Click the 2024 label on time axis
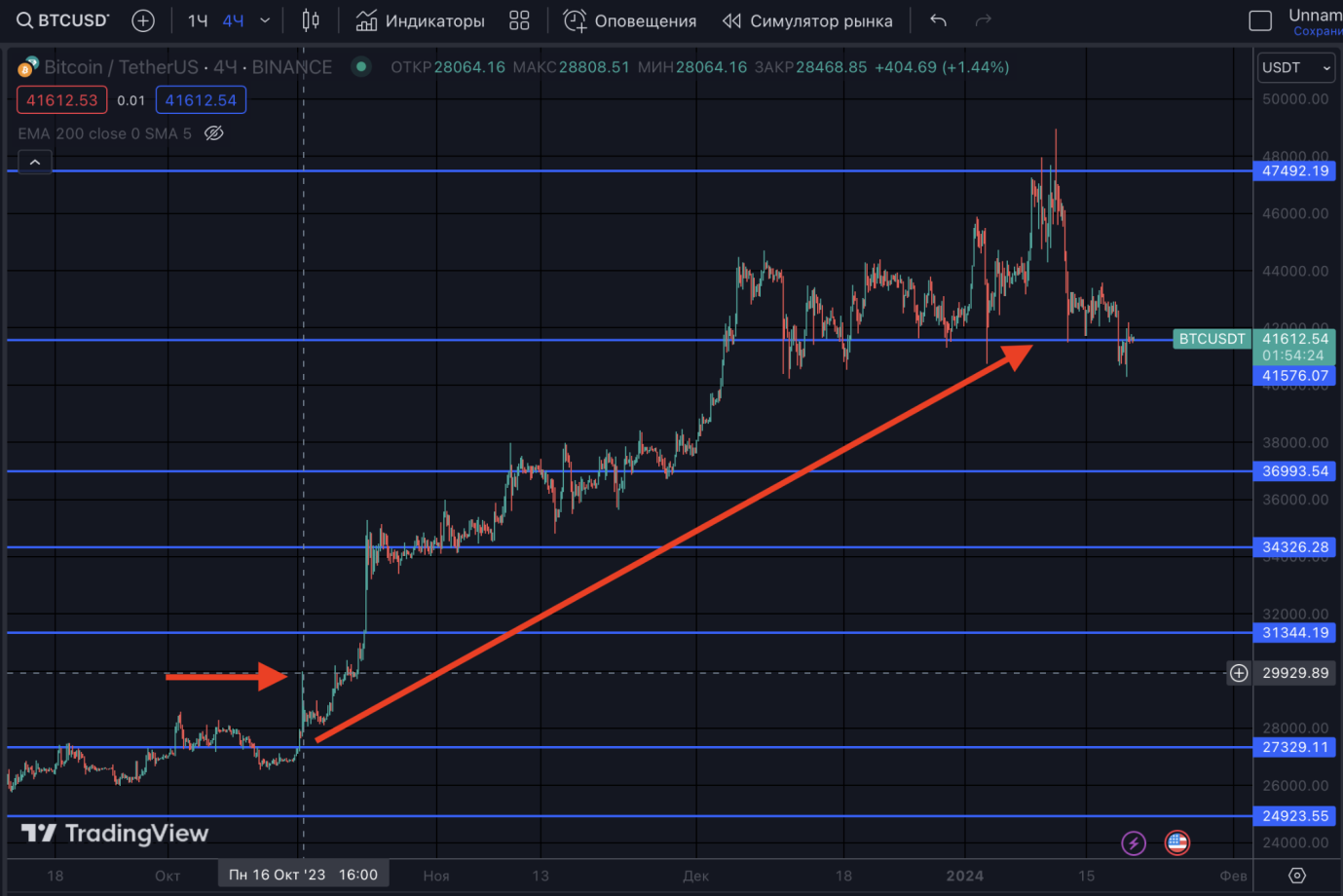The height and width of the screenshot is (896, 1343). click(964, 876)
